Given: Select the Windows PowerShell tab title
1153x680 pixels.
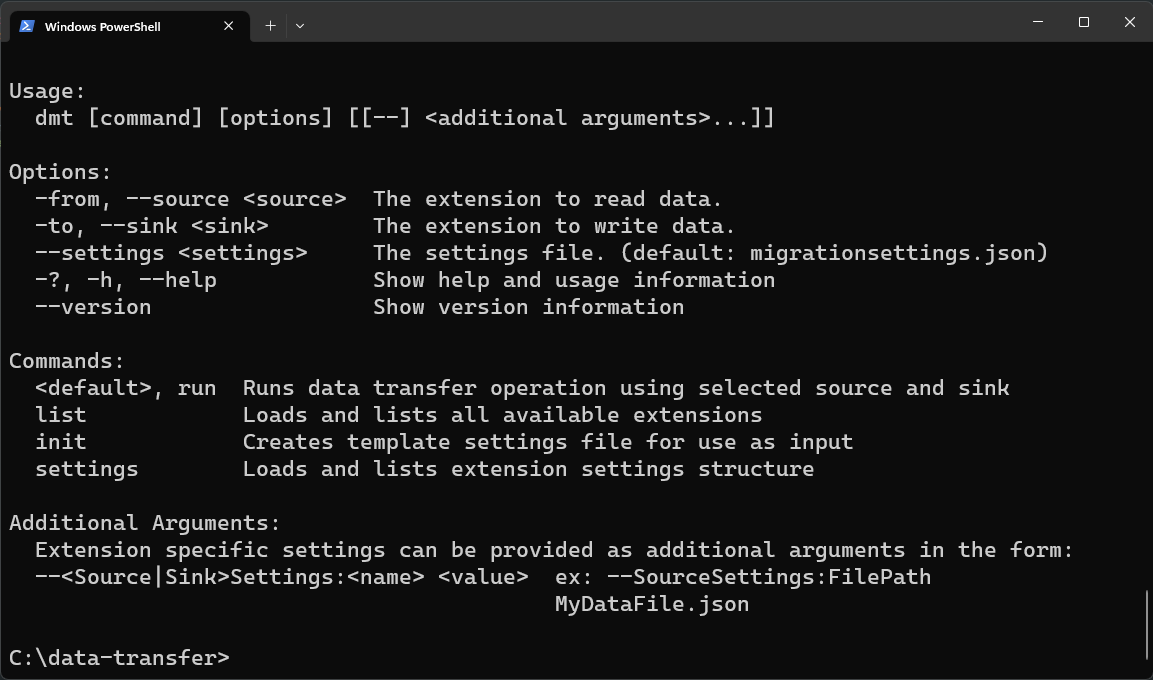Looking at the screenshot, I should 102,27.
